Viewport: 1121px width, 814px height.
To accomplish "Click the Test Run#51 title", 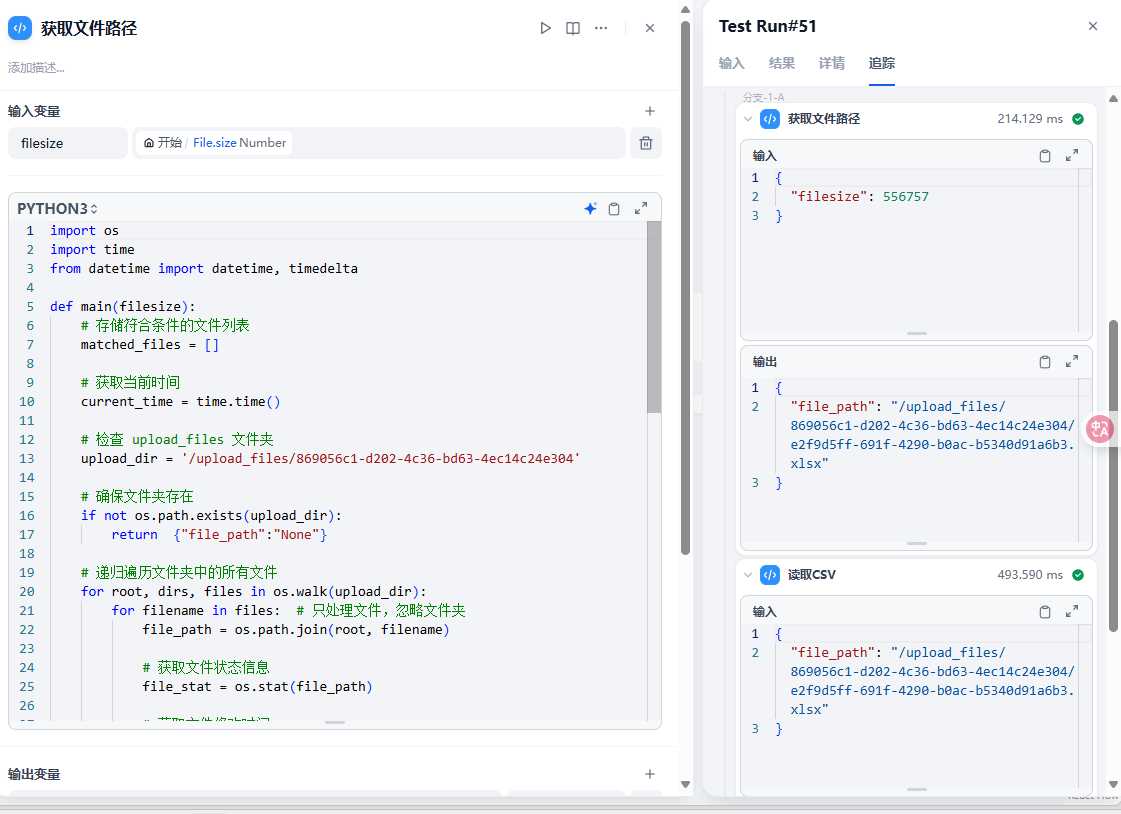I will [x=767, y=26].
